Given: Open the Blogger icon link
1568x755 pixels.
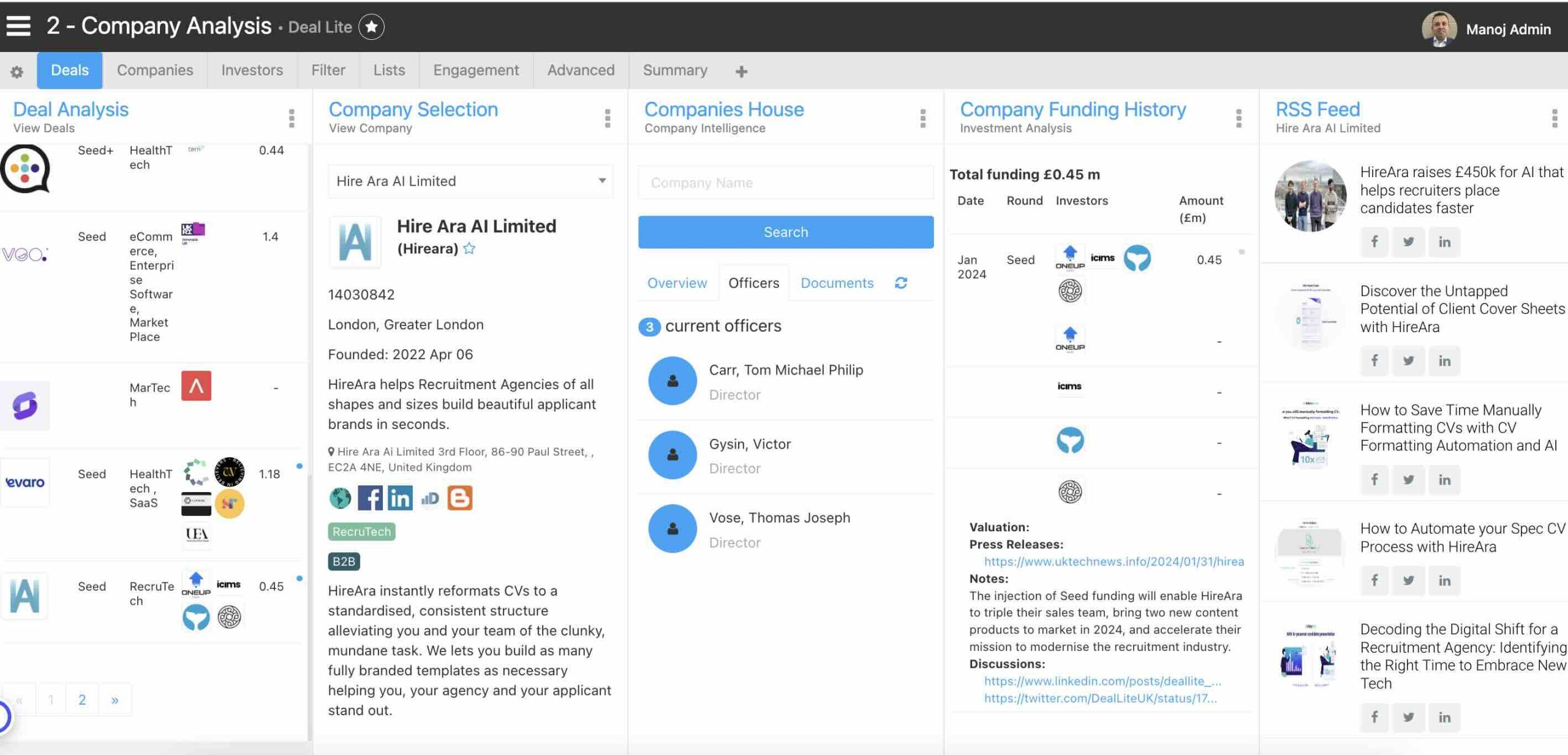Looking at the screenshot, I should 460,498.
